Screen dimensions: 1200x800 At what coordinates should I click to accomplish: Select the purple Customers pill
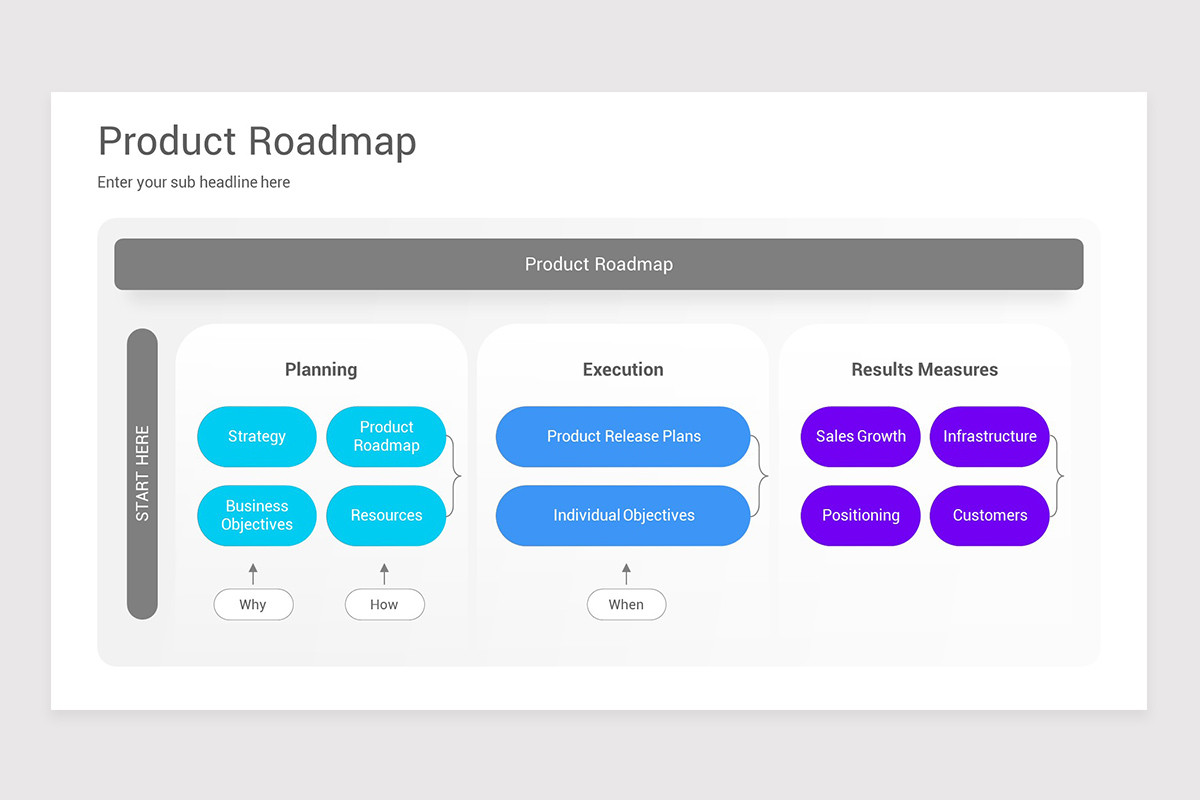[990, 515]
